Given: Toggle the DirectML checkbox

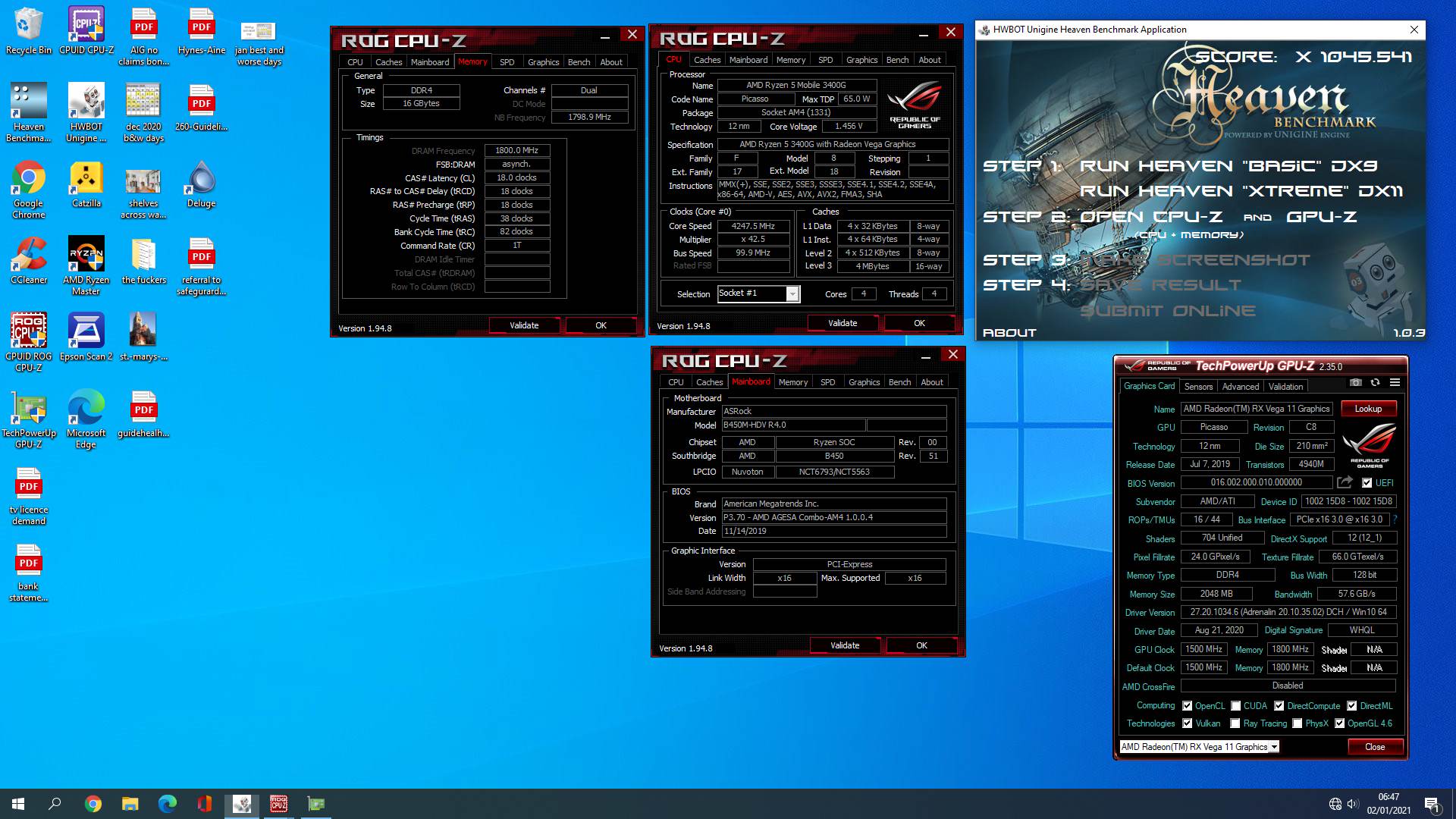Looking at the screenshot, I should [x=1352, y=705].
